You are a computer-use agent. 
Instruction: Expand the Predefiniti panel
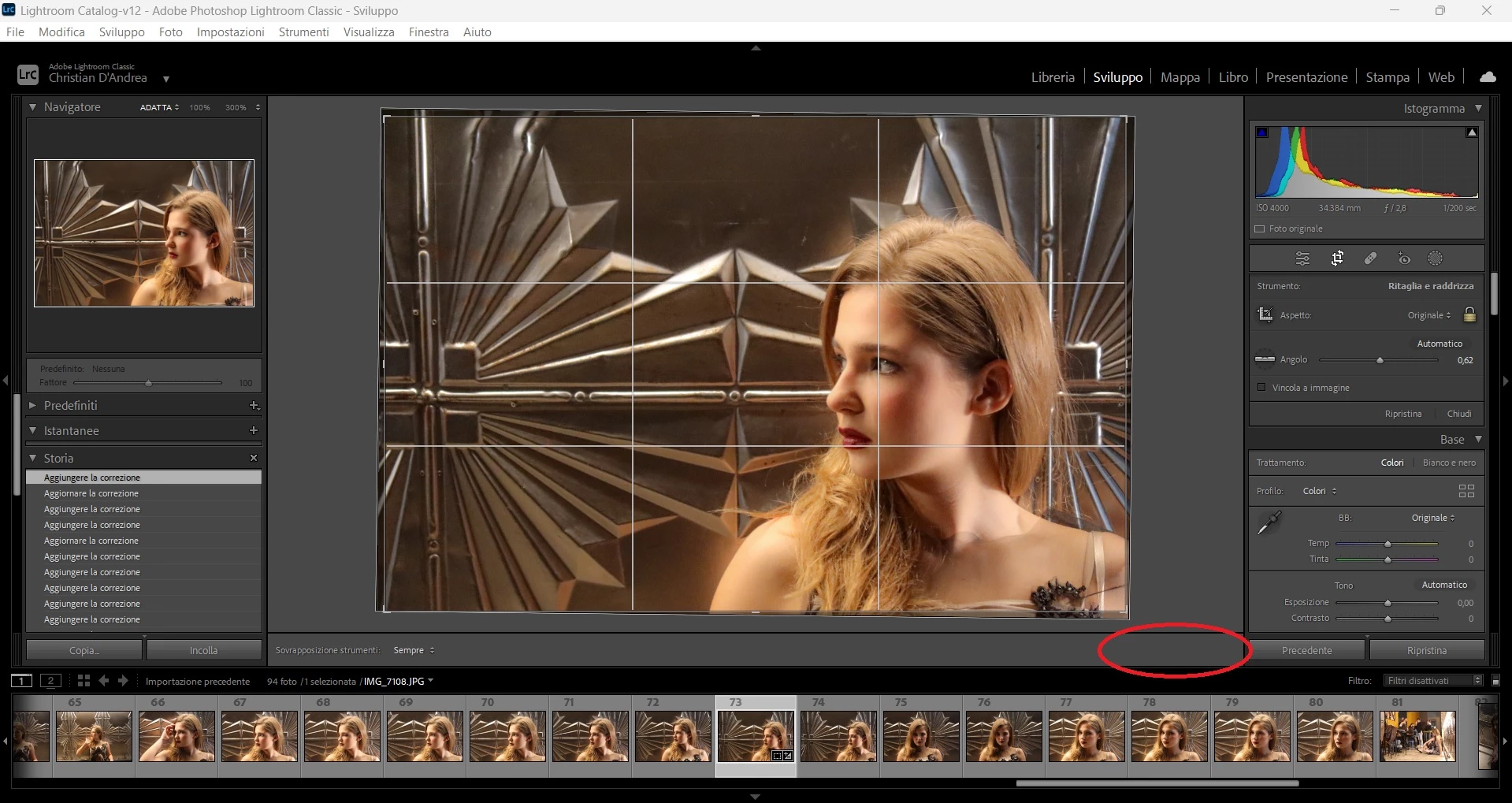(x=33, y=405)
